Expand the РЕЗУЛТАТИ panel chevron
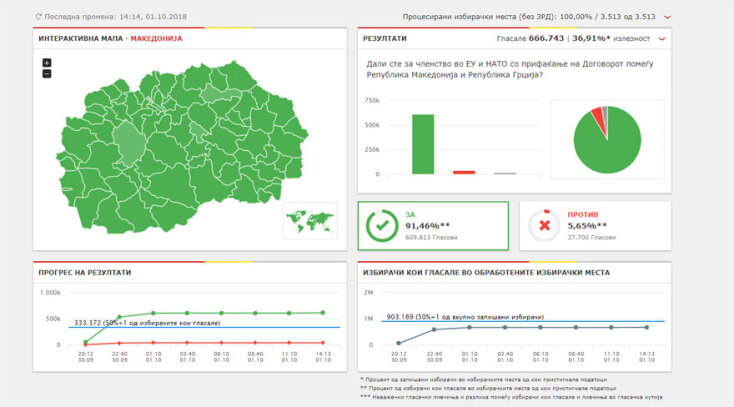Viewport: 734px width, 407px height. click(661, 38)
